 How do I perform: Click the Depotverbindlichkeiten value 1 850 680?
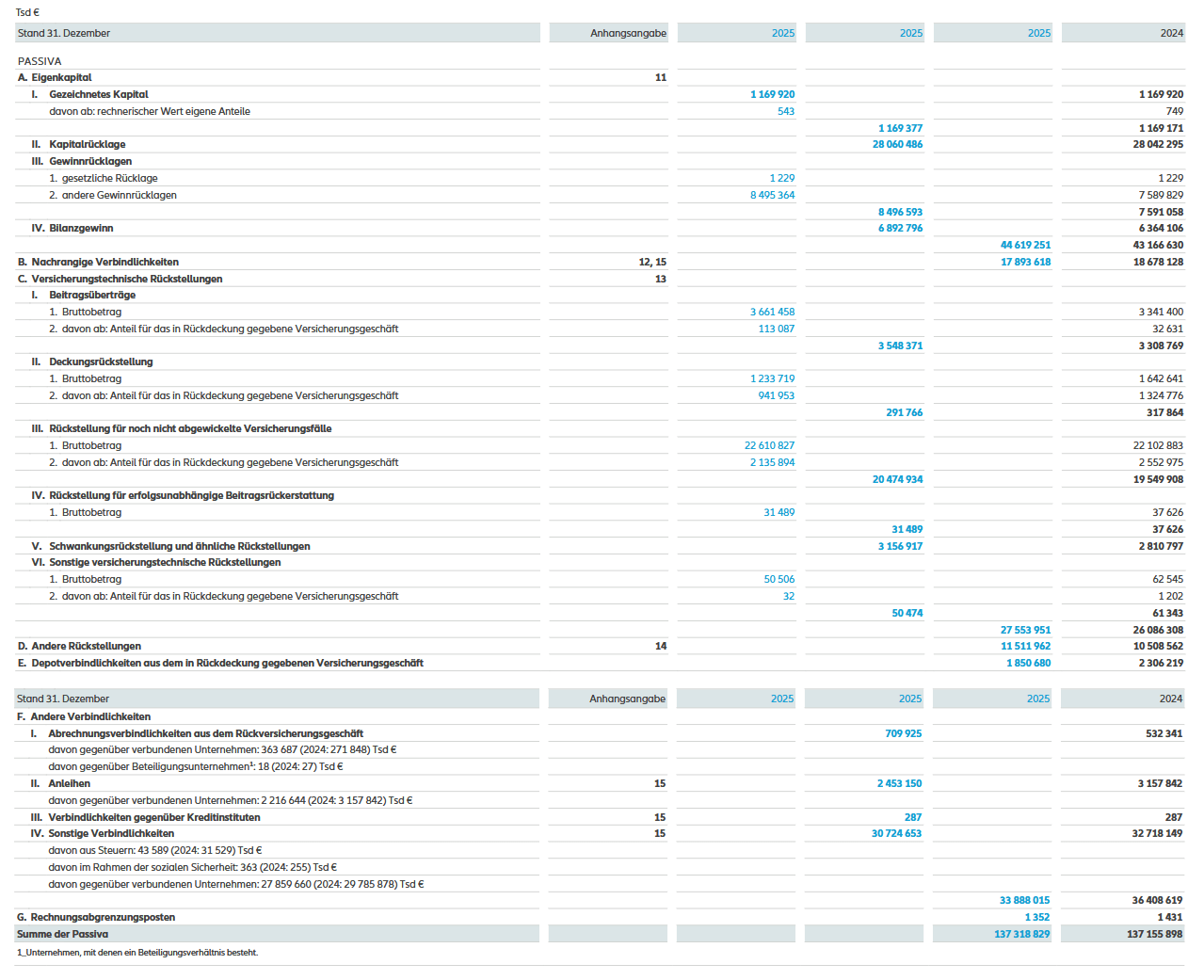tap(1028, 663)
